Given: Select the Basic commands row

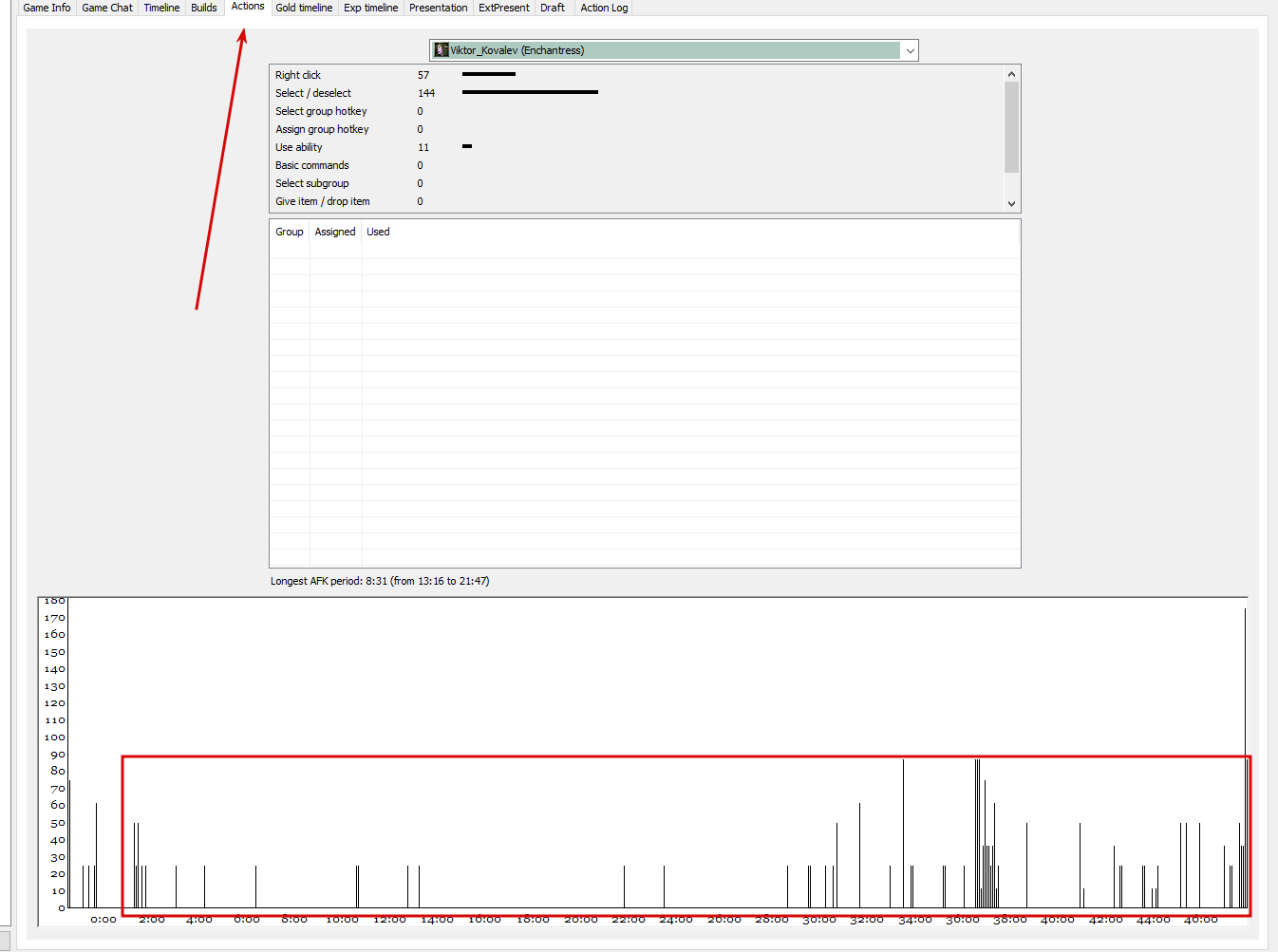Looking at the screenshot, I should click(636, 165).
